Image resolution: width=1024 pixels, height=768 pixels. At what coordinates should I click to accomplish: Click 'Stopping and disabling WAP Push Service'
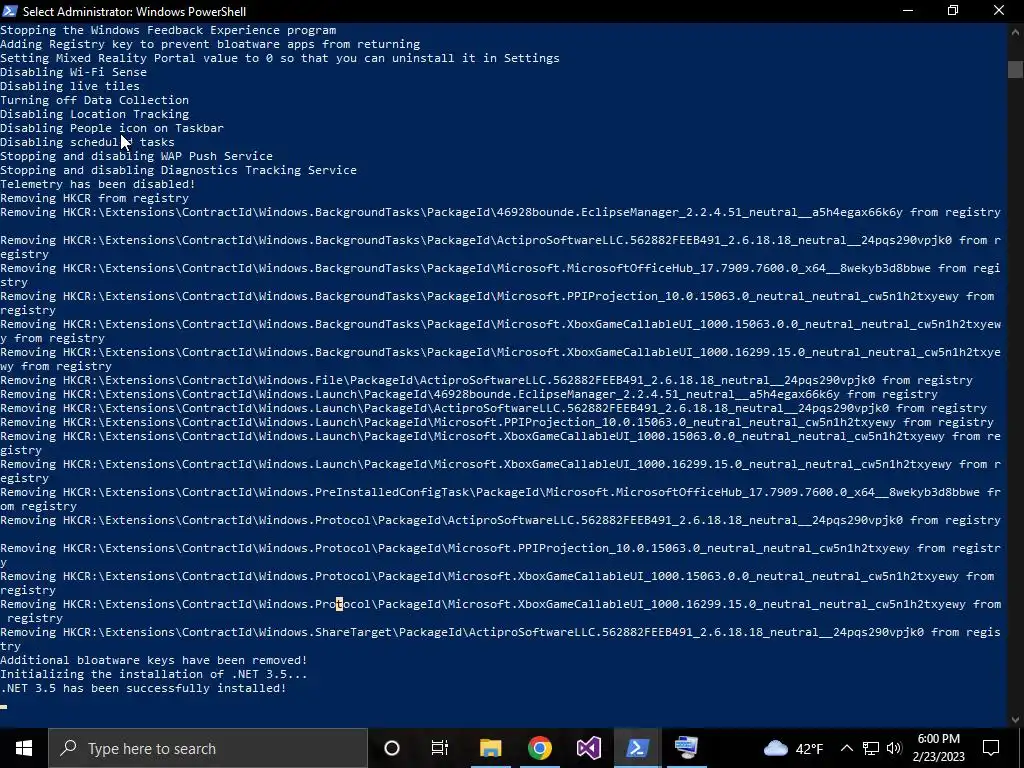[136, 156]
